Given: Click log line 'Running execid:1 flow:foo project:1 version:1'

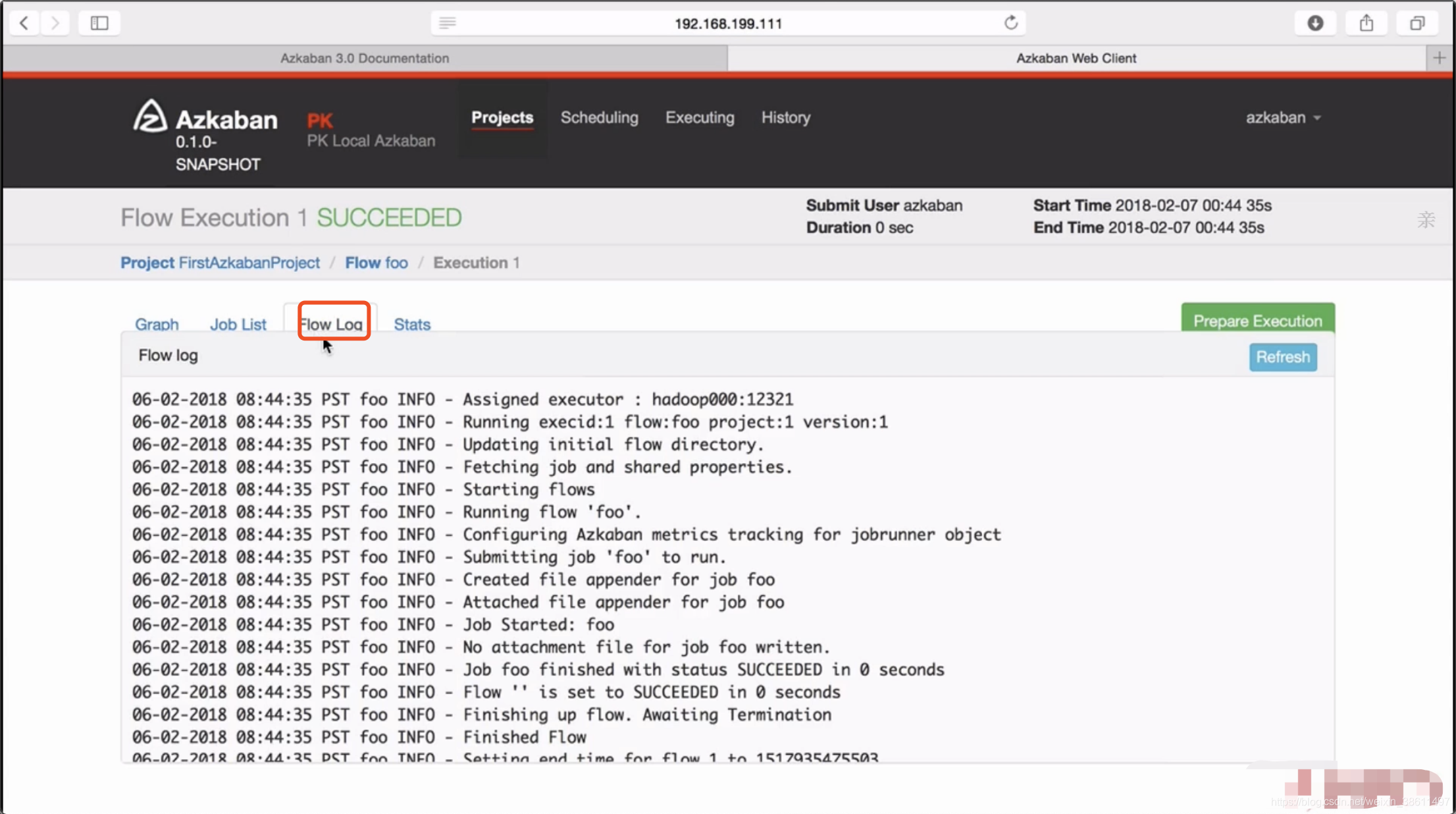Looking at the screenshot, I should (510, 421).
